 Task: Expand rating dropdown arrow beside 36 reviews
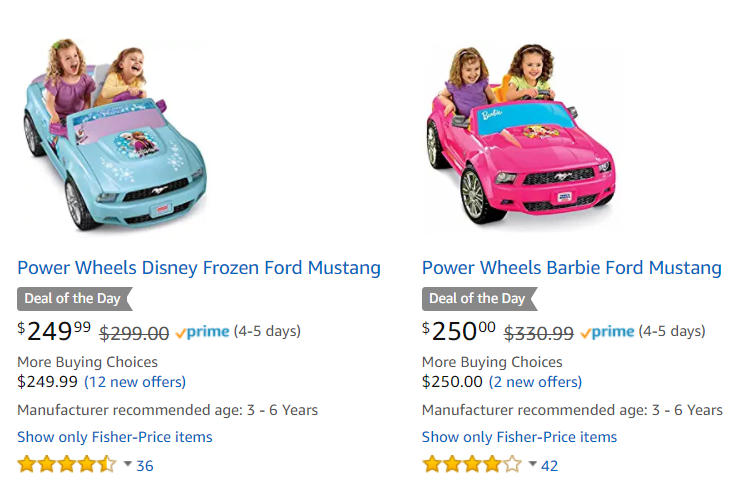pyautogui.click(x=127, y=464)
